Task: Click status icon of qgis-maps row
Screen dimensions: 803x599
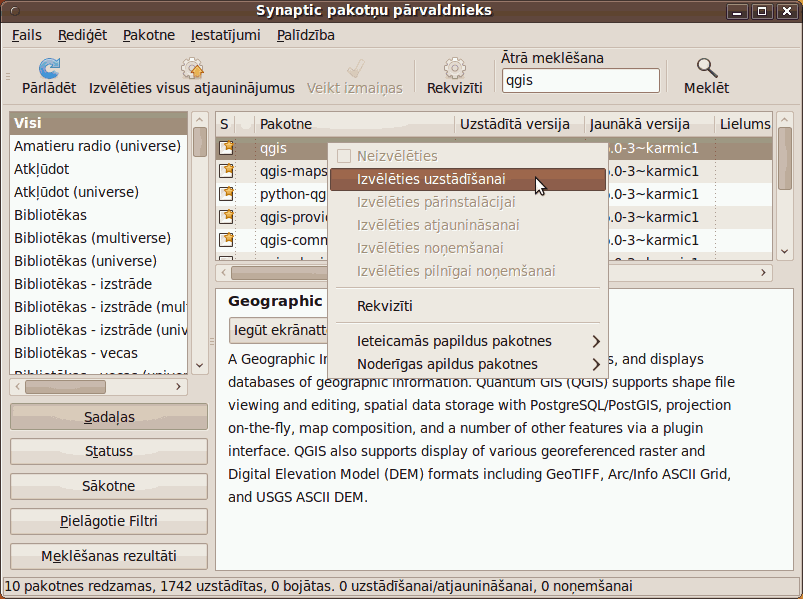Action: coord(226,171)
